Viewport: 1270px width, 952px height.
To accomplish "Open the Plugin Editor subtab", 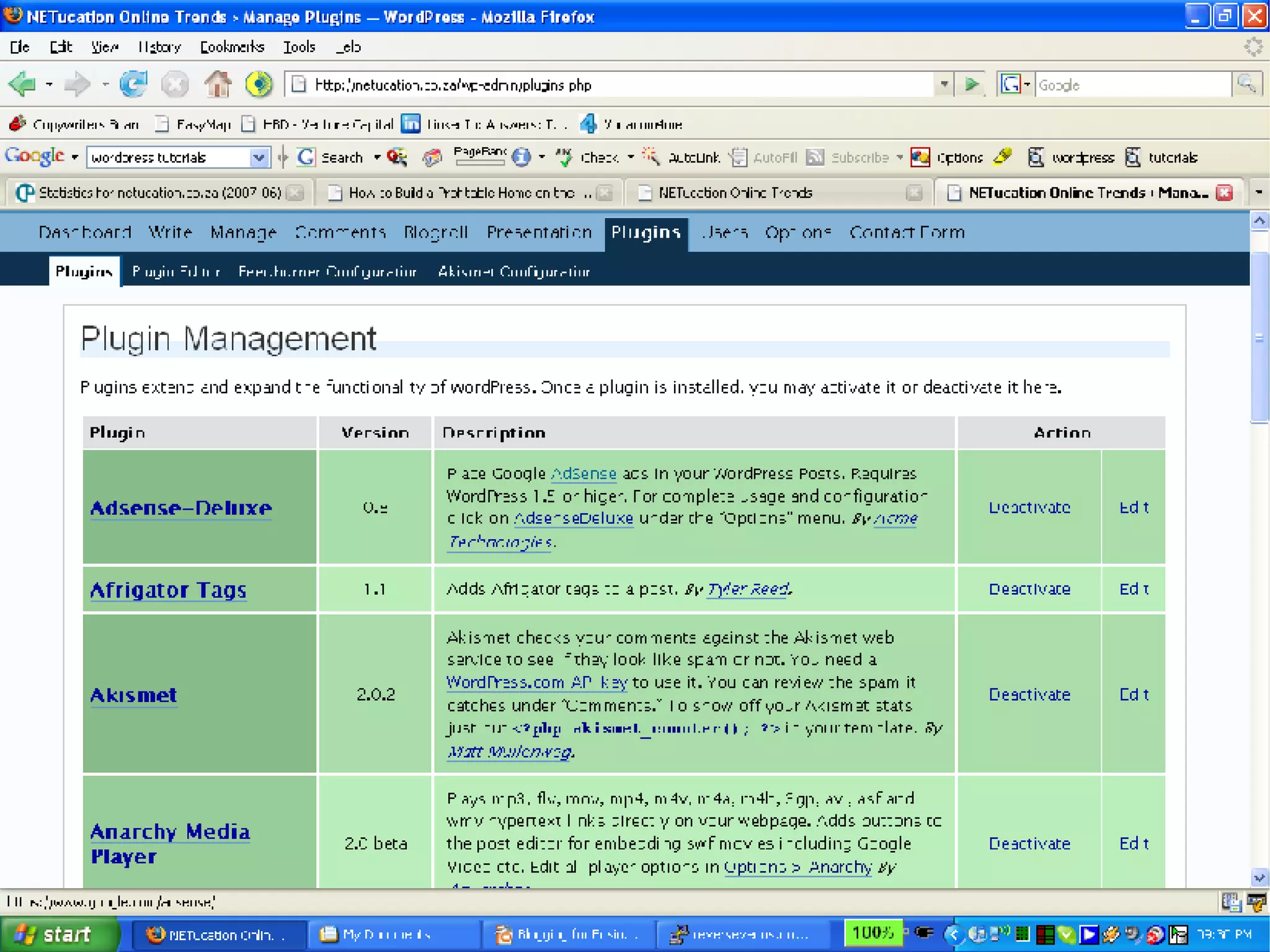I will point(176,272).
